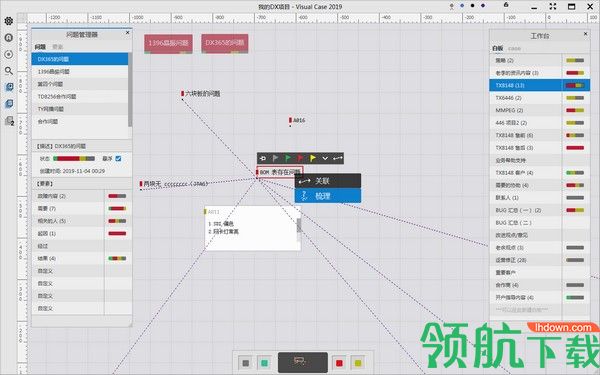Click the scrollbar of the issue list
Image resolution: width=600 pixels, height=375 pixels.
point(130,90)
